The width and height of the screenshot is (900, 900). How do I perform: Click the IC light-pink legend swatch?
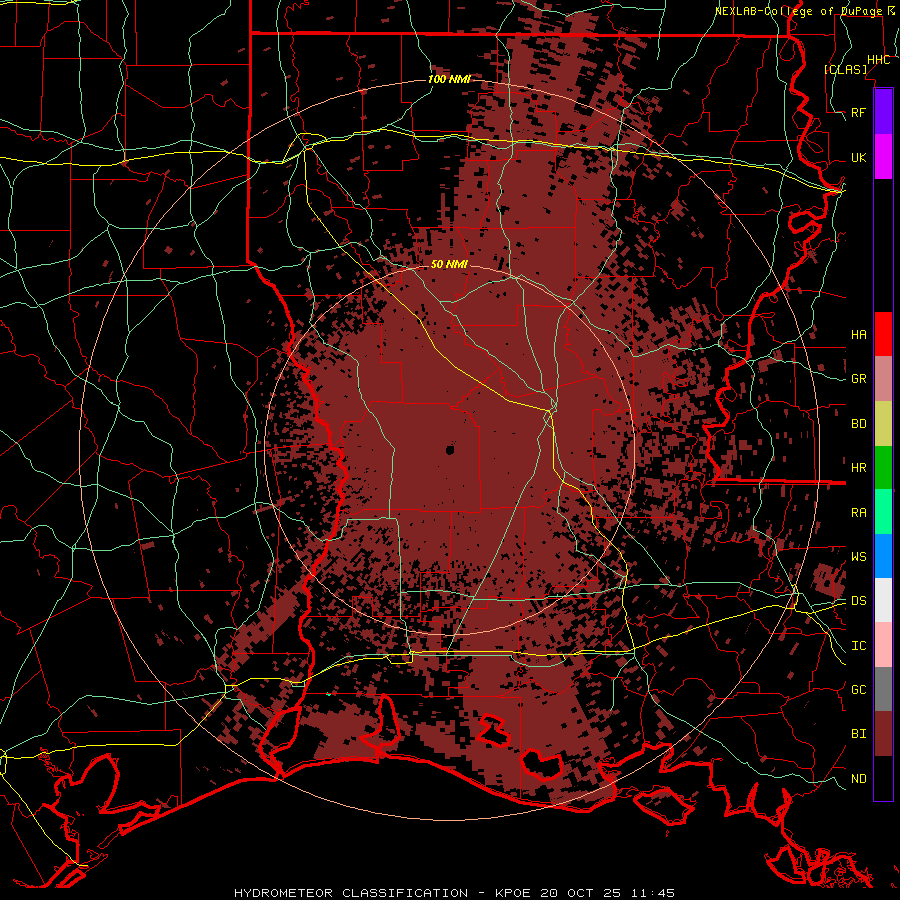[x=883, y=645]
